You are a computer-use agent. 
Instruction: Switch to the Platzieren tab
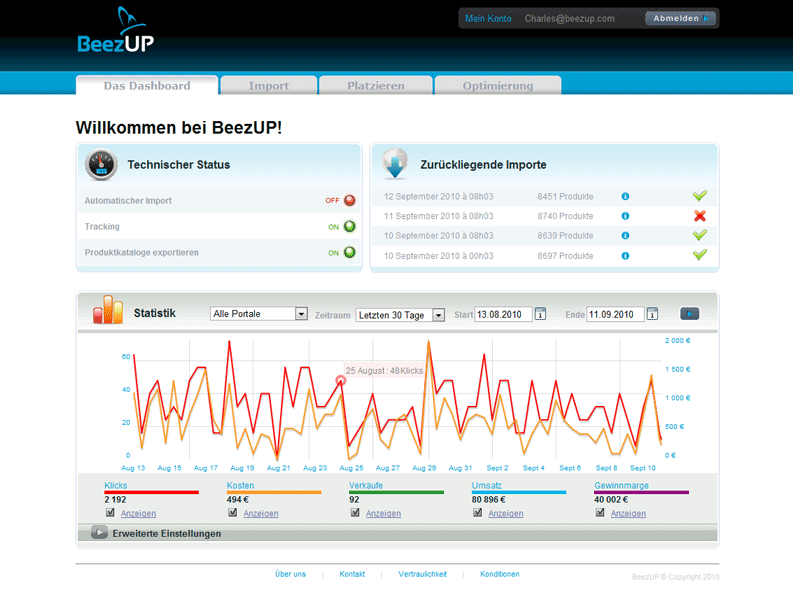(x=376, y=86)
